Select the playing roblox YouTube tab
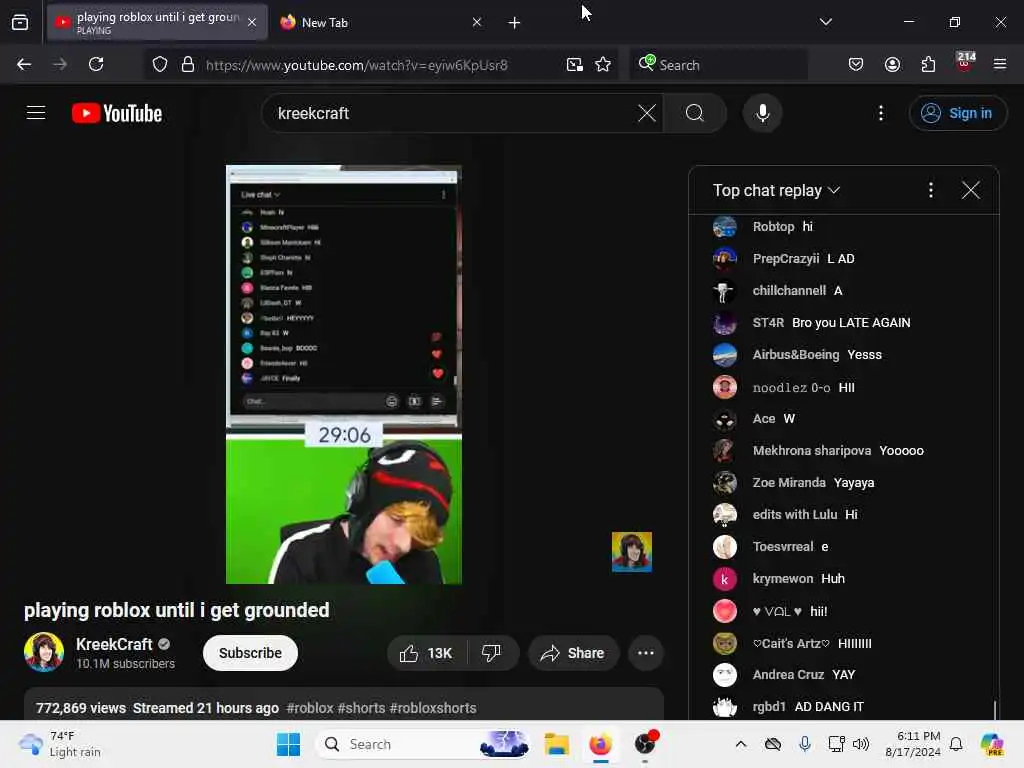 [x=157, y=22]
